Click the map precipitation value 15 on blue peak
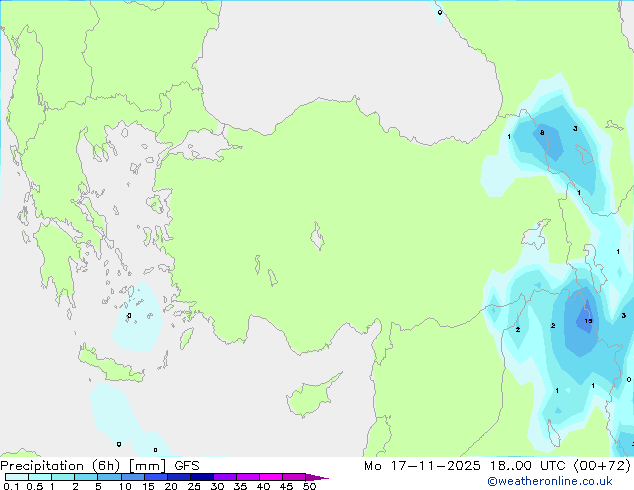 point(588,321)
